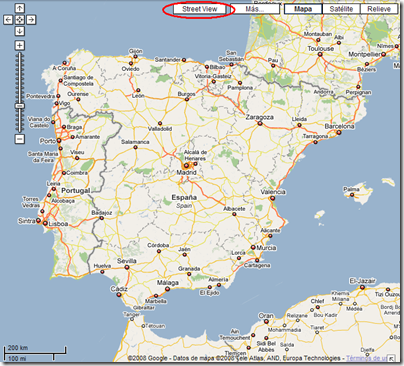
Task: Click the Pamplona city marker
Action: point(240,83)
